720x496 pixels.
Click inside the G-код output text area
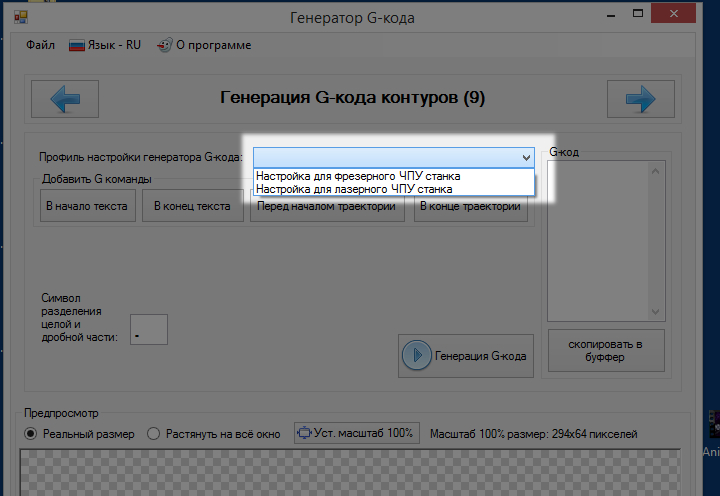point(597,241)
